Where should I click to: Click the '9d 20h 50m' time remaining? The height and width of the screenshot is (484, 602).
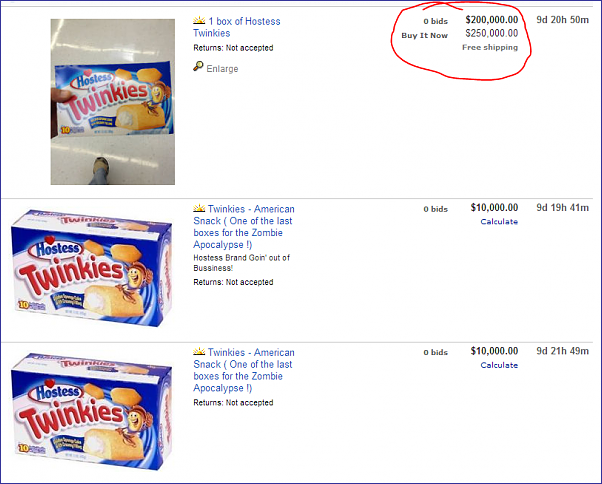click(562, 20)
